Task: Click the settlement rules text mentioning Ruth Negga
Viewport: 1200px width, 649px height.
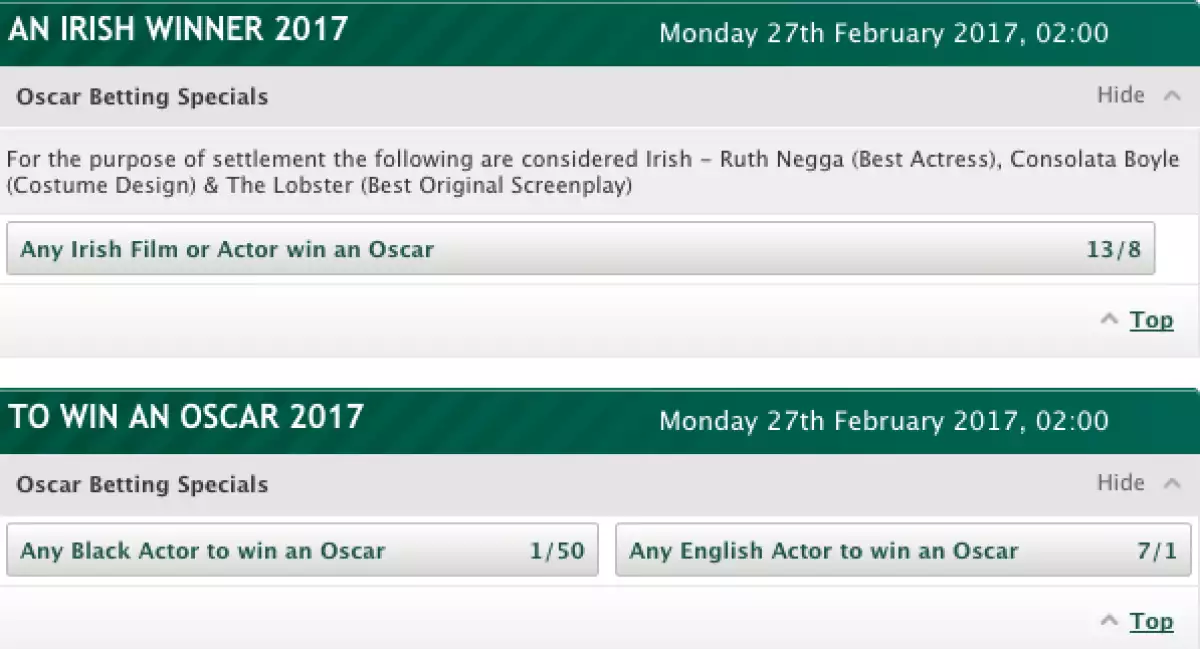Action: [x=592, y=173]
